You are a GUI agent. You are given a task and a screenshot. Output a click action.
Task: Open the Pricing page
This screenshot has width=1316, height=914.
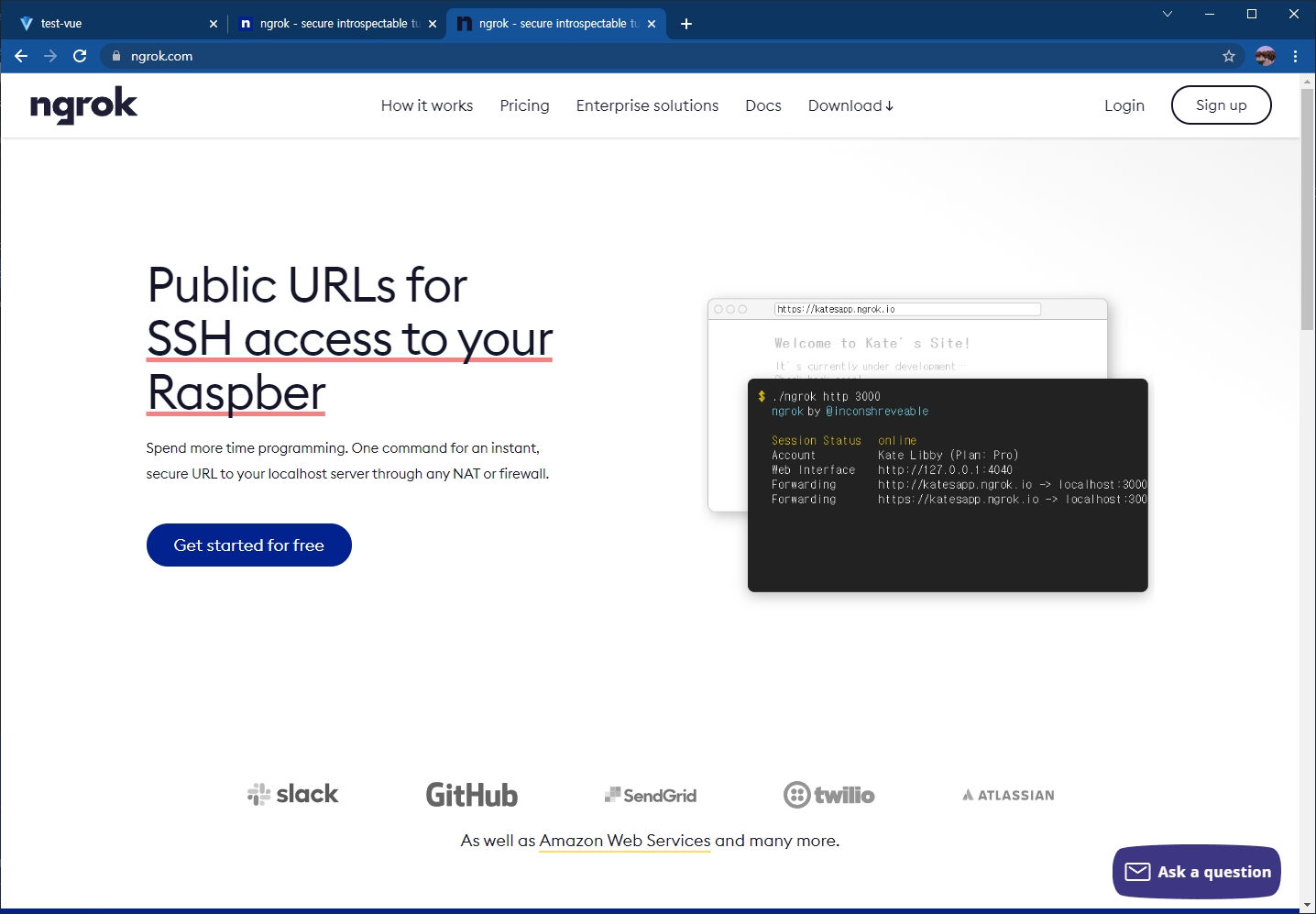point(525,105)
